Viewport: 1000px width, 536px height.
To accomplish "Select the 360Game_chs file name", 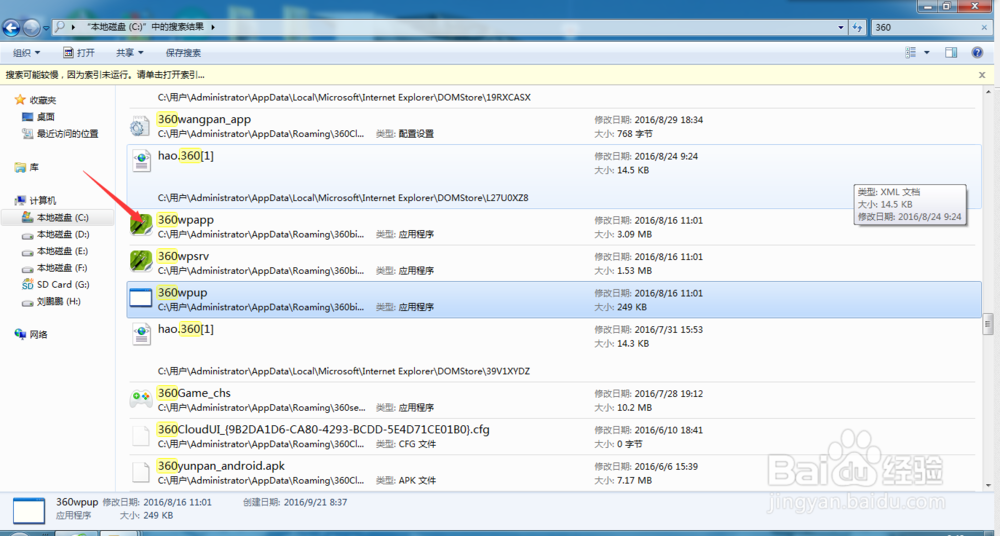I will (x=194, y=393).
